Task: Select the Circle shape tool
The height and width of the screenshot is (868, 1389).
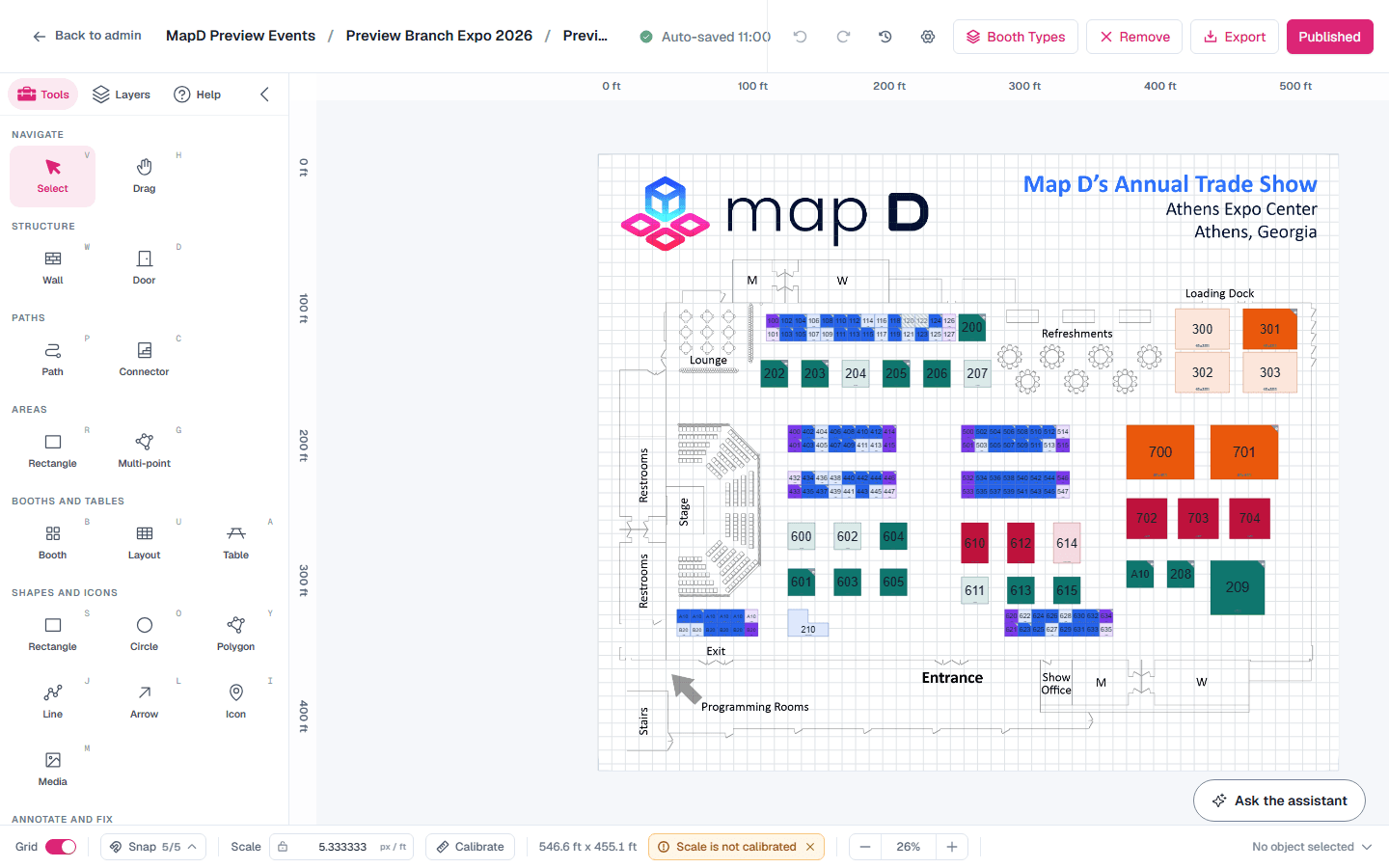Action: 144,634
